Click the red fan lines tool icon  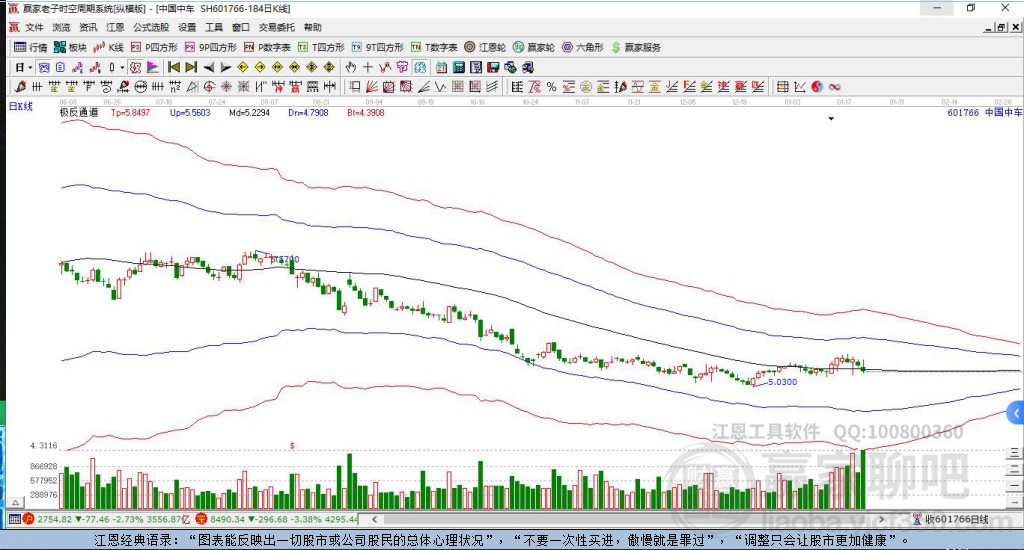click(x=372, y=87)
